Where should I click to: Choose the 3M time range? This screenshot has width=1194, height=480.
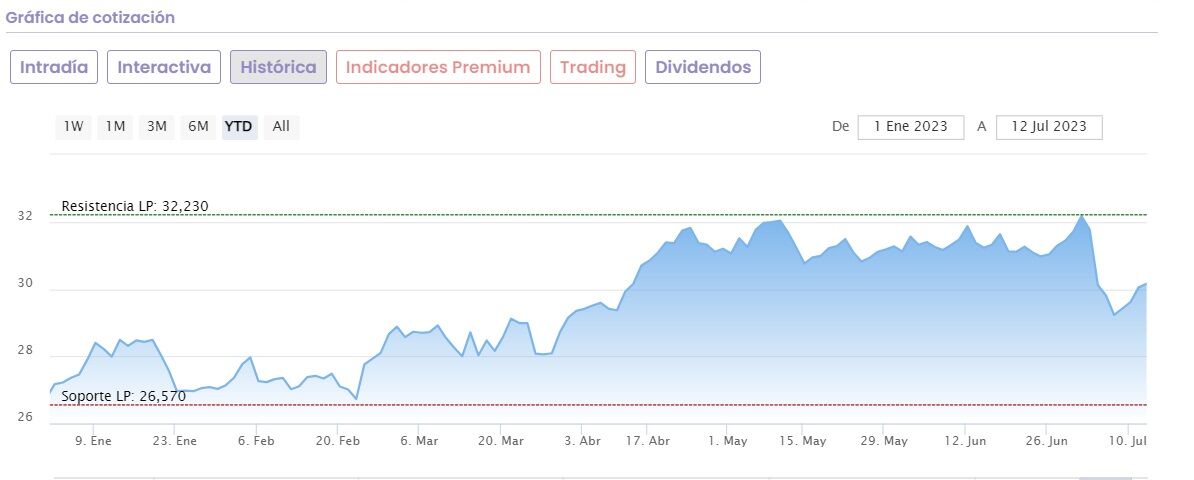[157, 127]
